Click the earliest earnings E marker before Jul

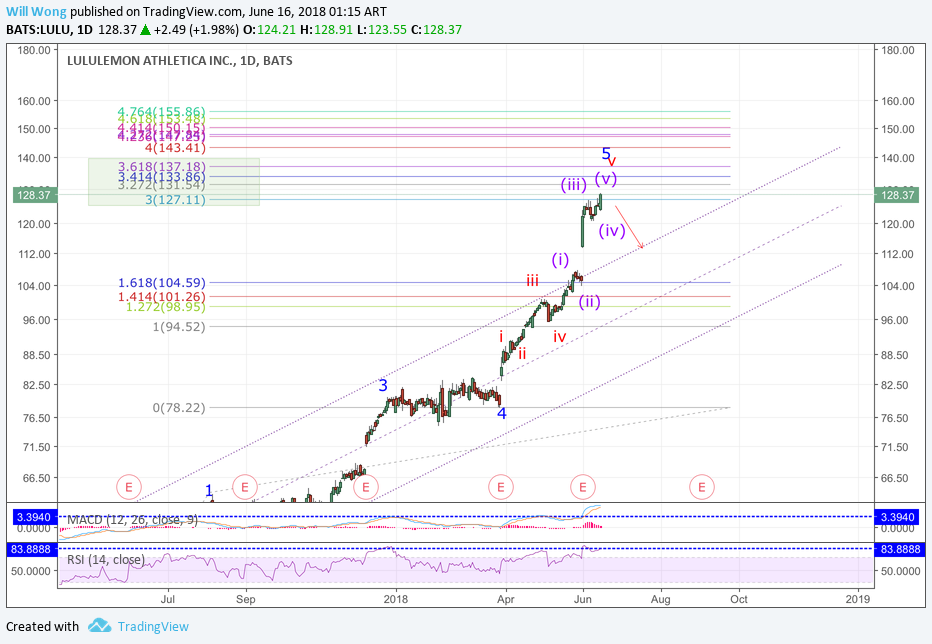[x=128, y=487]
